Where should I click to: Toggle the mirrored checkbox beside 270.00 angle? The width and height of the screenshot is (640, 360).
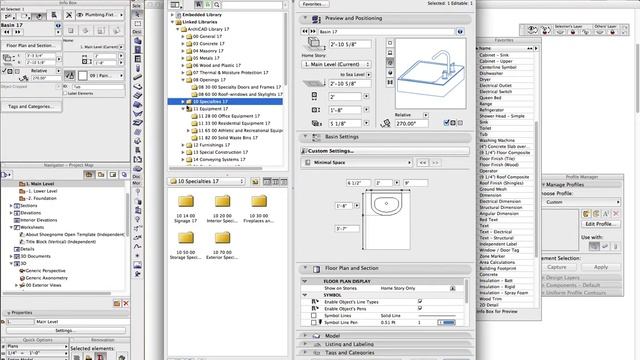(446, 122)
